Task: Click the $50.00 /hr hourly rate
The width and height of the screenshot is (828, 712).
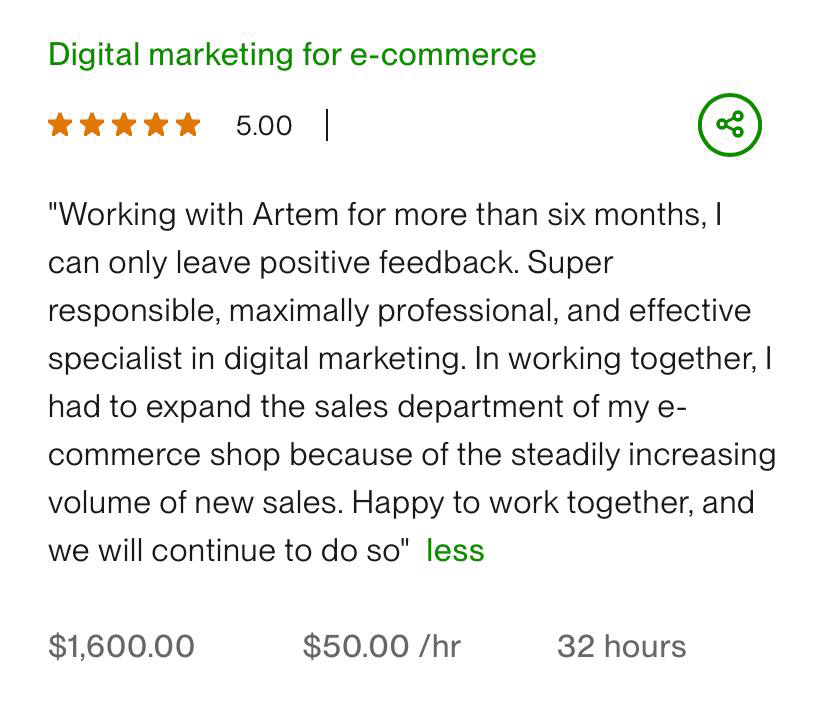Action: point(381,646)
